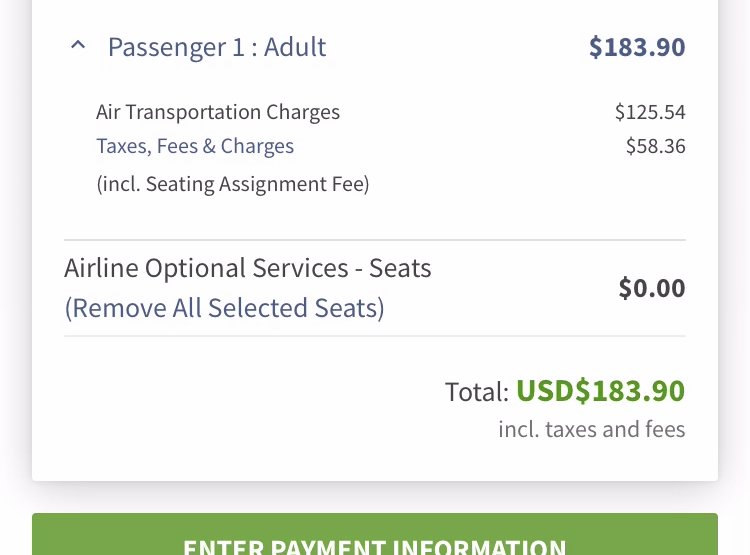Open the Taxes, Fees & Charges link

[x=195, y=146]
